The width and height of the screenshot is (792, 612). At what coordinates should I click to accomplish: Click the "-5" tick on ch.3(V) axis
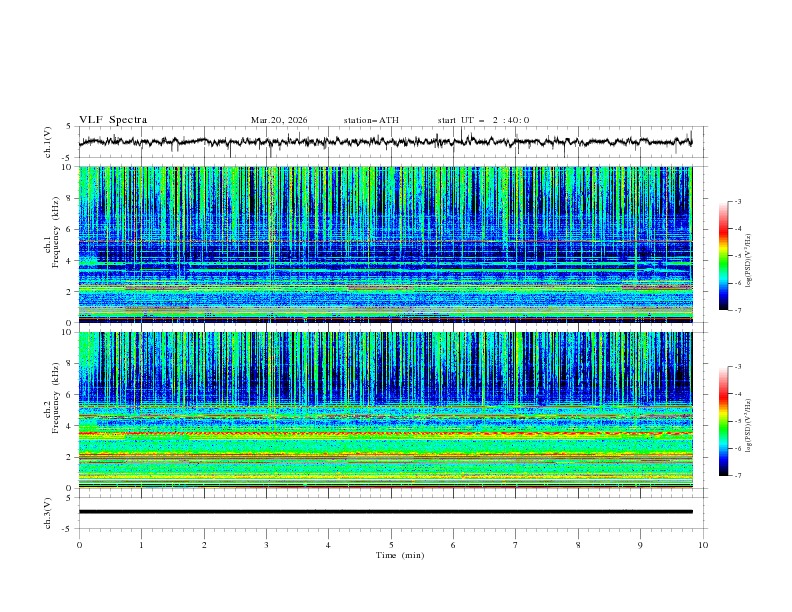68,529
